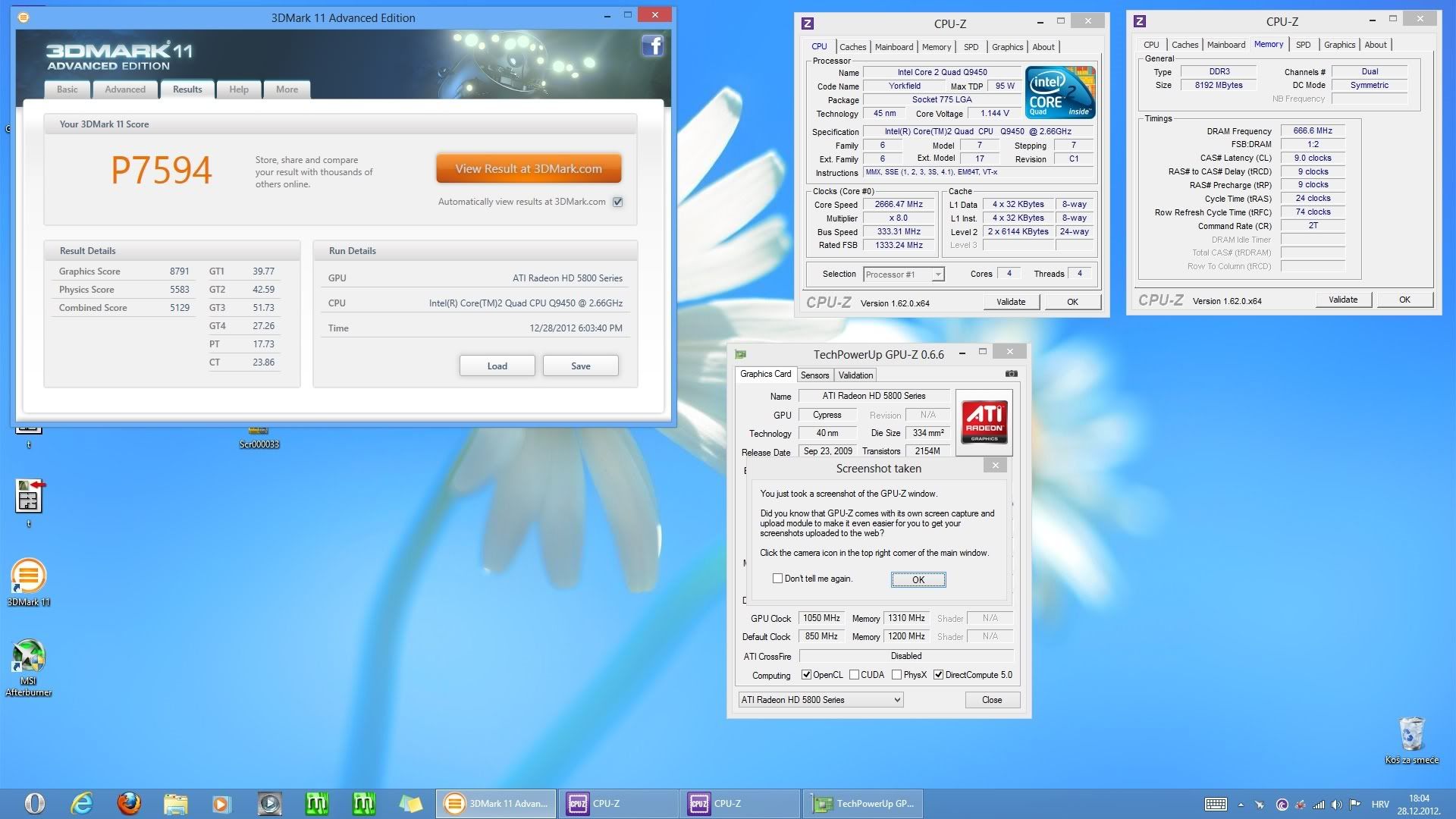The height and width of the screenshot is (819, 1456).
Task: Click the Load button in Run Details
Action: [x=497, y=366]
